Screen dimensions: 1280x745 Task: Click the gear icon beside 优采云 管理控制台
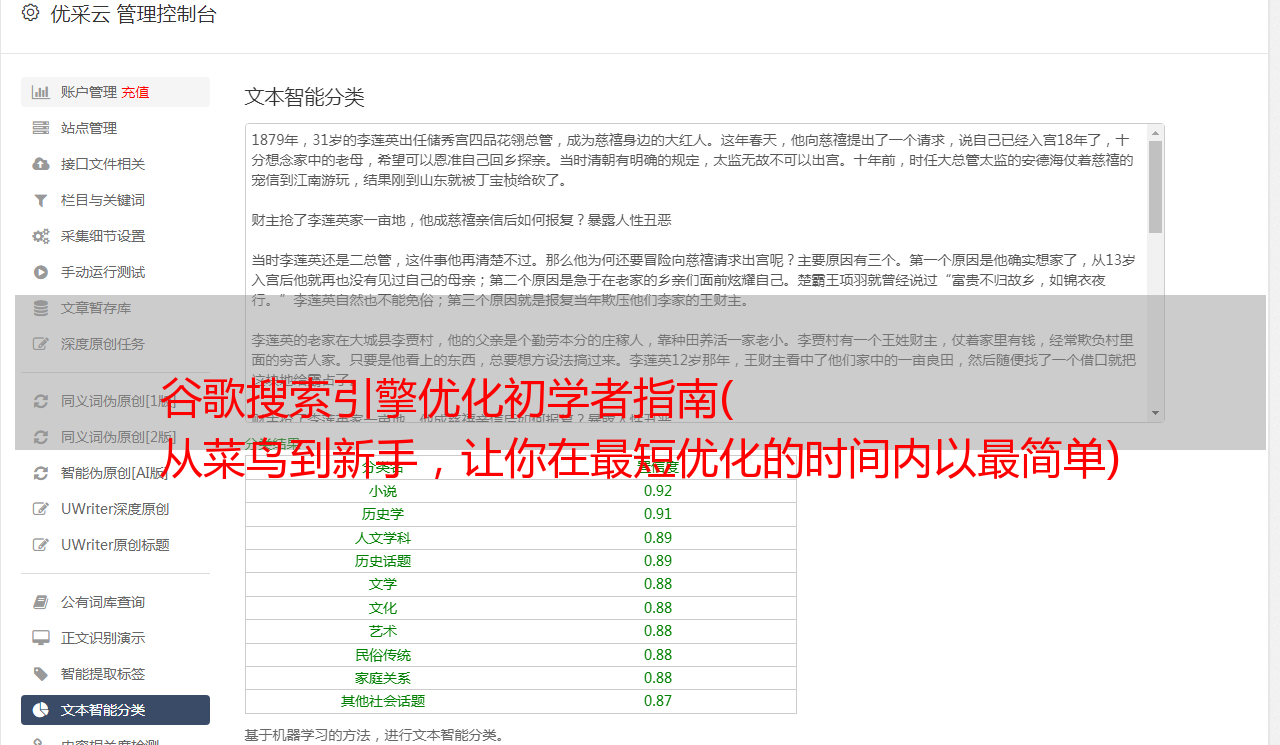pos(30,14)
